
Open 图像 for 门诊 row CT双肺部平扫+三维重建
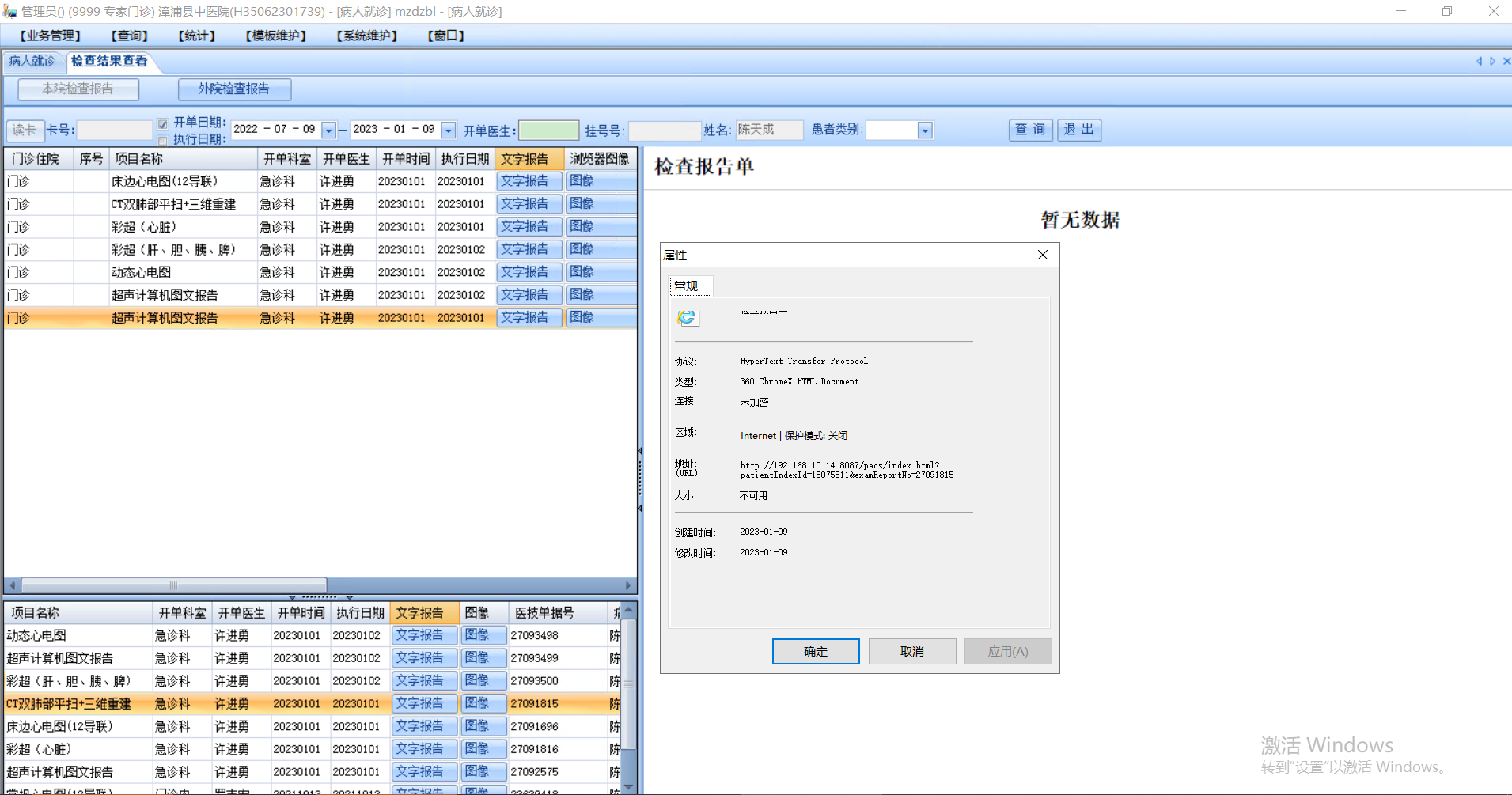(601, 204)
